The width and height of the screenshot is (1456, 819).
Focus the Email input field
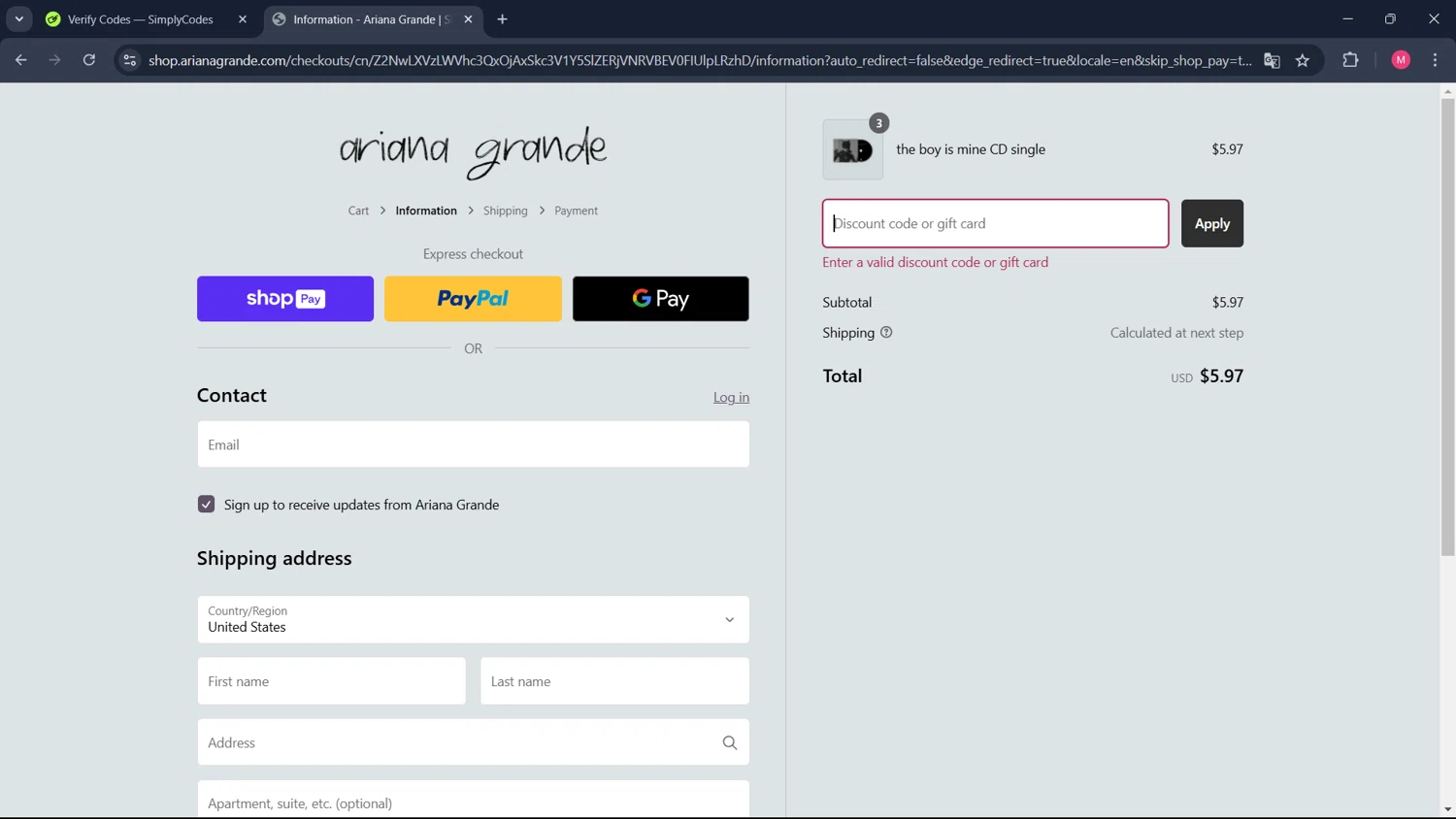pos(473,444)
